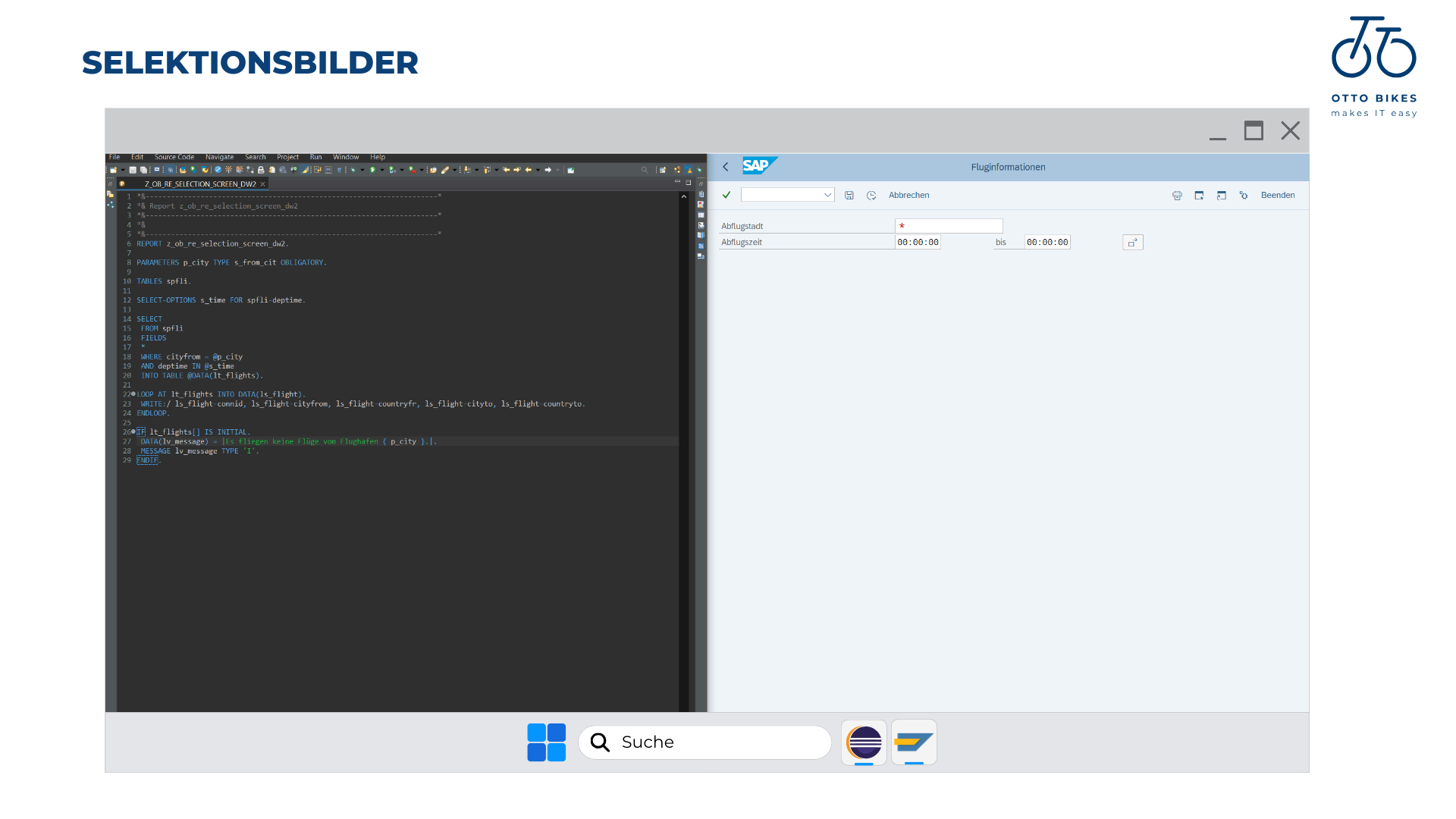Open the Source Code menu
1456x819 pixels.
174,157
